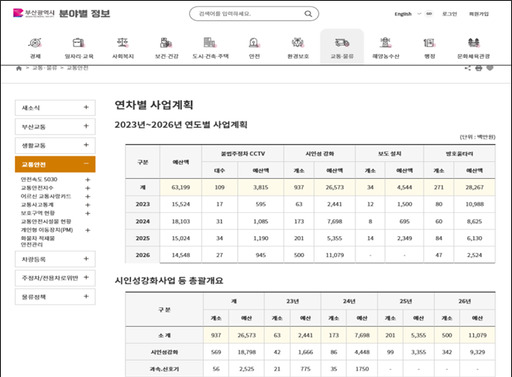The height and width of the screenshot is (377, 512).
Task: Open the 사회복지 scales icon
Action: [123, 43]
